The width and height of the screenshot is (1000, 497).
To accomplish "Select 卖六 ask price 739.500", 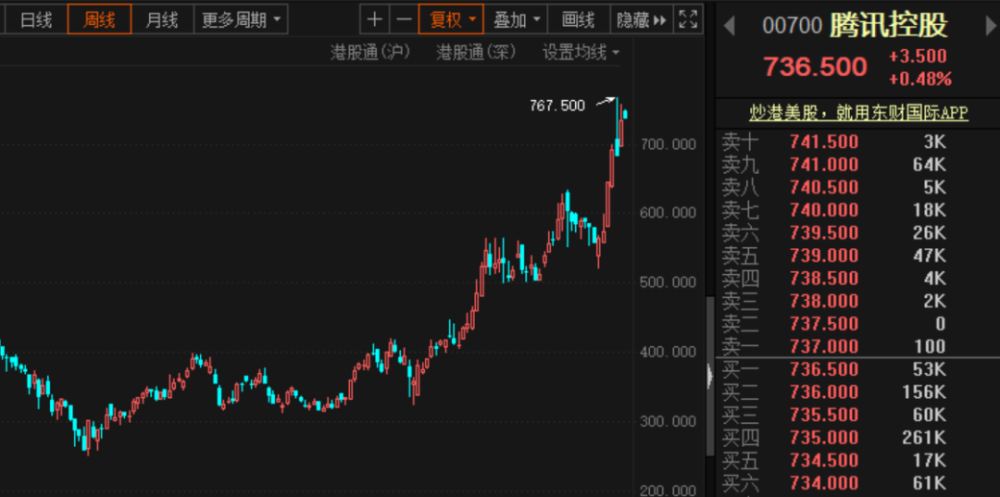I will pos(824,232).
